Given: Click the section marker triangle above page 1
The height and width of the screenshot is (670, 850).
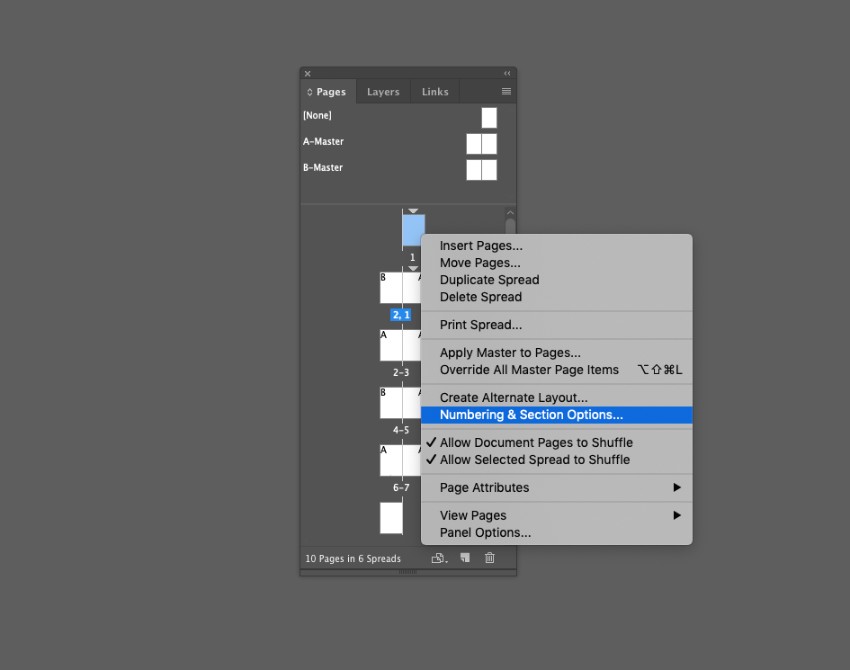Looking at the screenshot, I should (x=413, y=211).
